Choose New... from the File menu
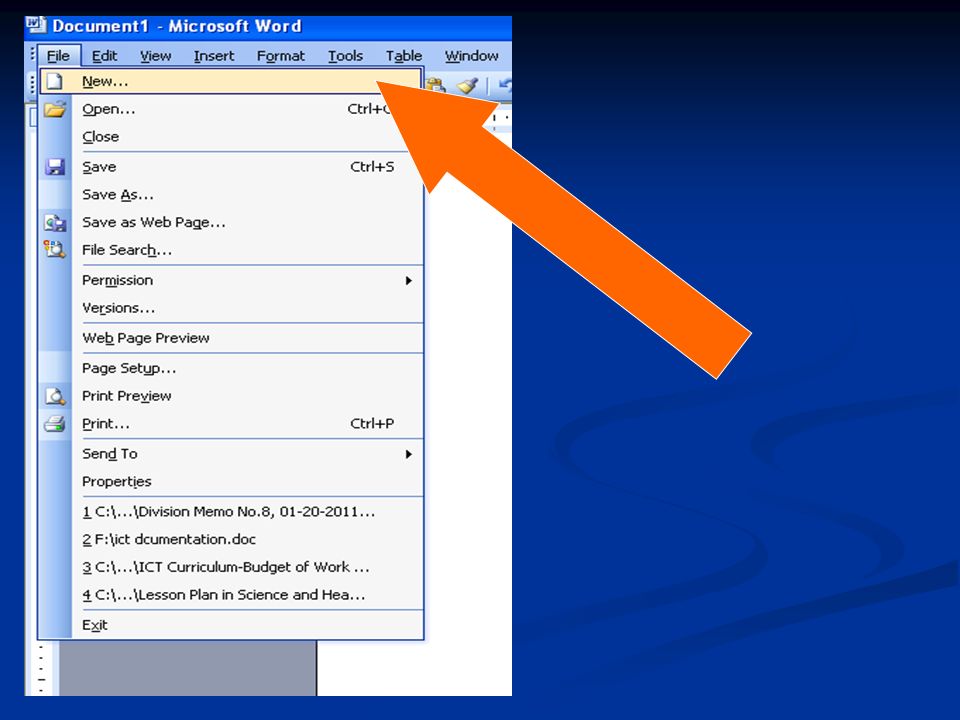The width and height of the screenshot is (960, 720). 231,81
